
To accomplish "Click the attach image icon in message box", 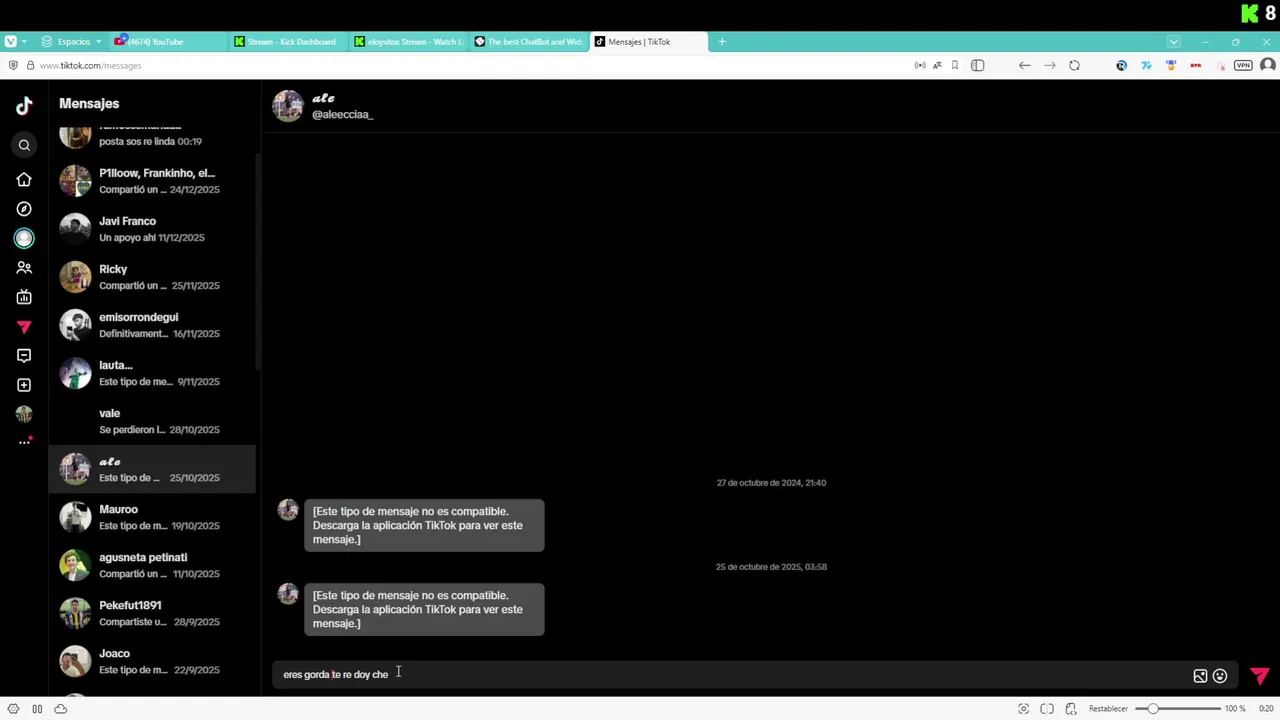I will pos(1200,676).
